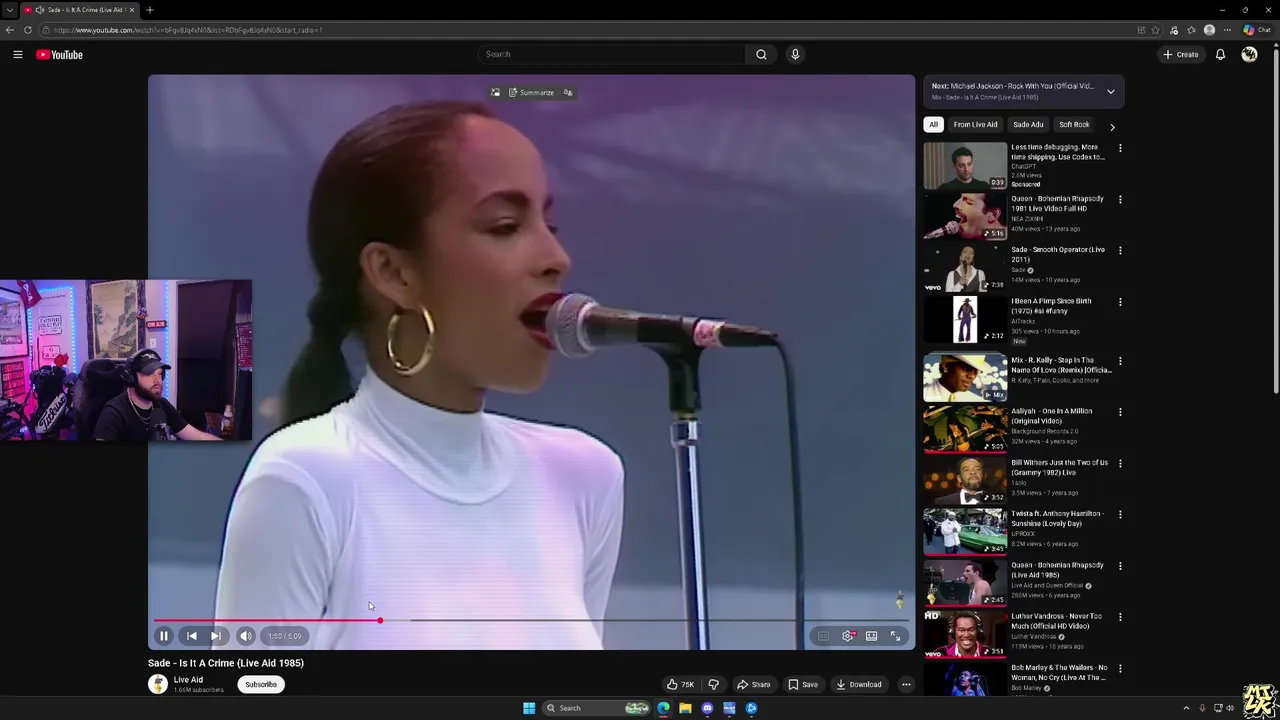Open options for Sade Smooth Operator video
This screenshot has height=720, width=1280.
click(x=1120, y=251)
